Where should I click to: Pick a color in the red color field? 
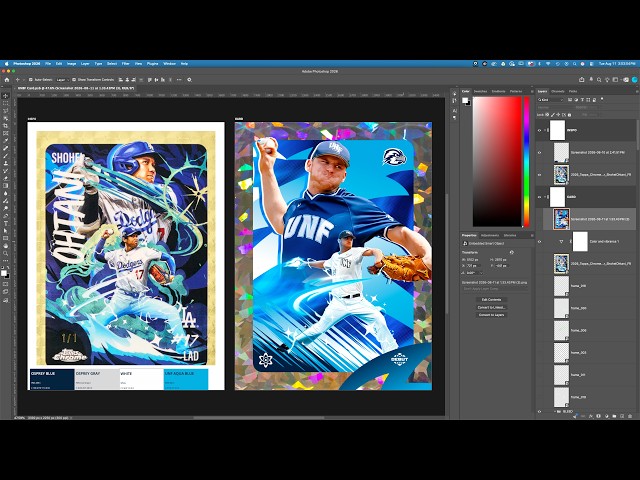pyautogui.click(x=497, y=162)
